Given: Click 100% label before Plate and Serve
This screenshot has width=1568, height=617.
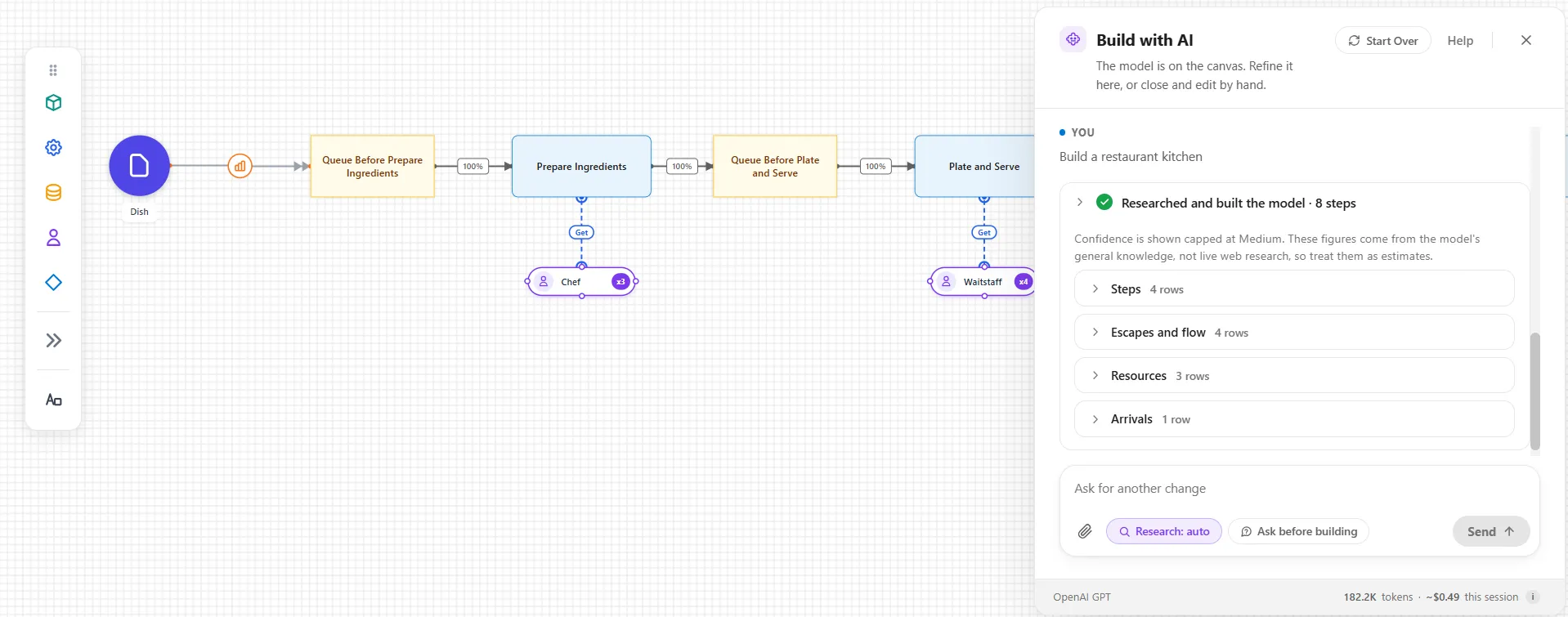Looking at the screenshot, I should pos(875,166).
